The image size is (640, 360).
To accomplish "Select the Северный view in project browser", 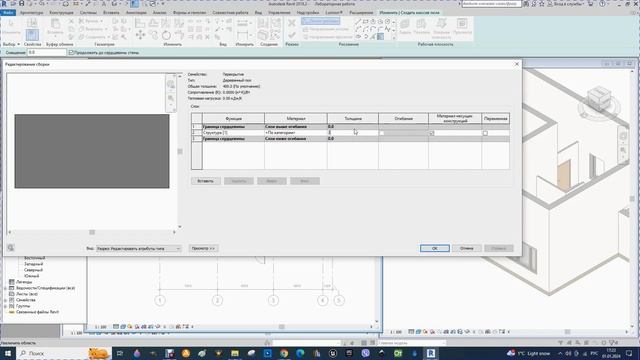I will tap(33, 270).
